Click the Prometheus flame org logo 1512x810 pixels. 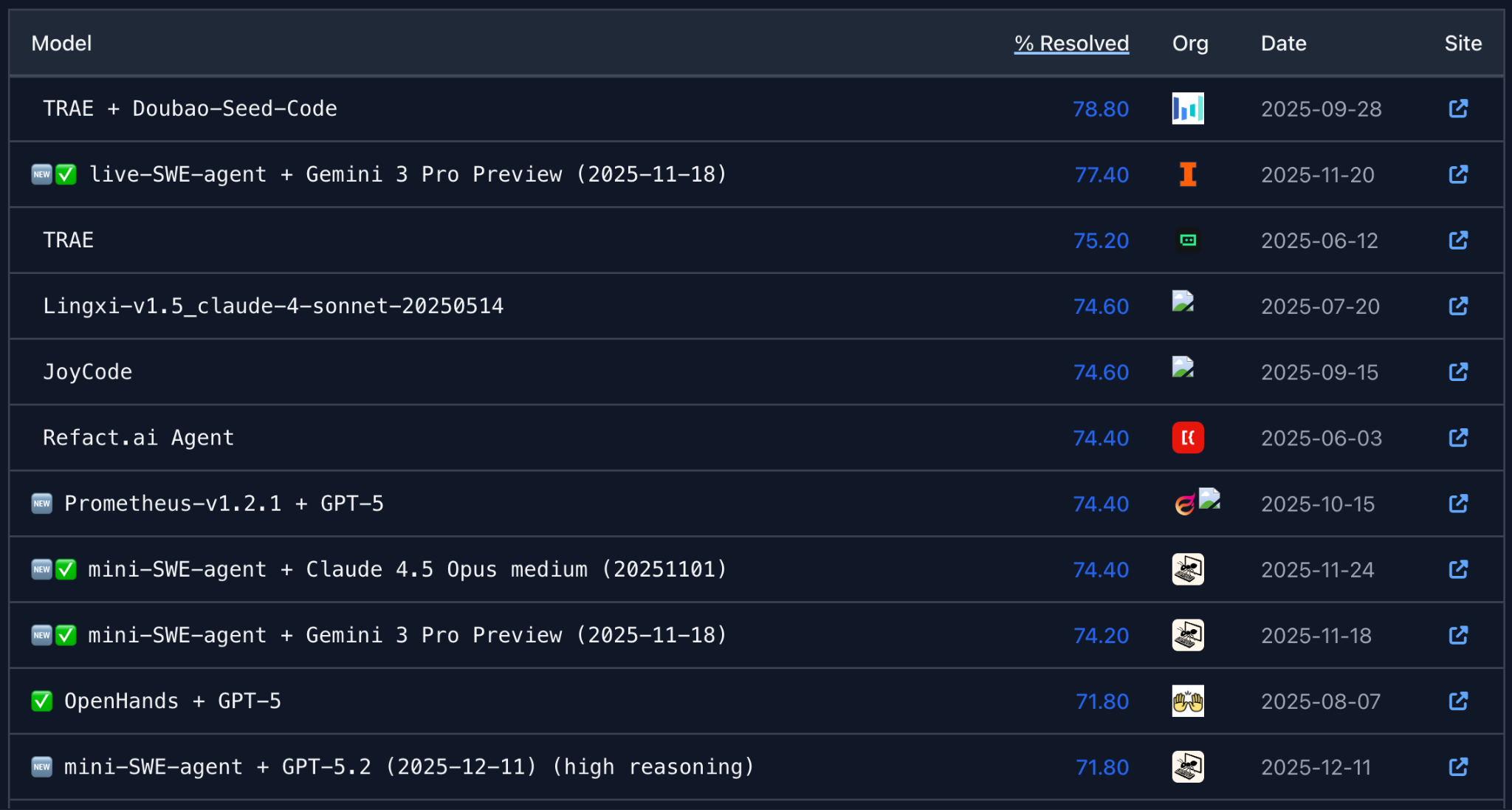[x=1185, y=504]
